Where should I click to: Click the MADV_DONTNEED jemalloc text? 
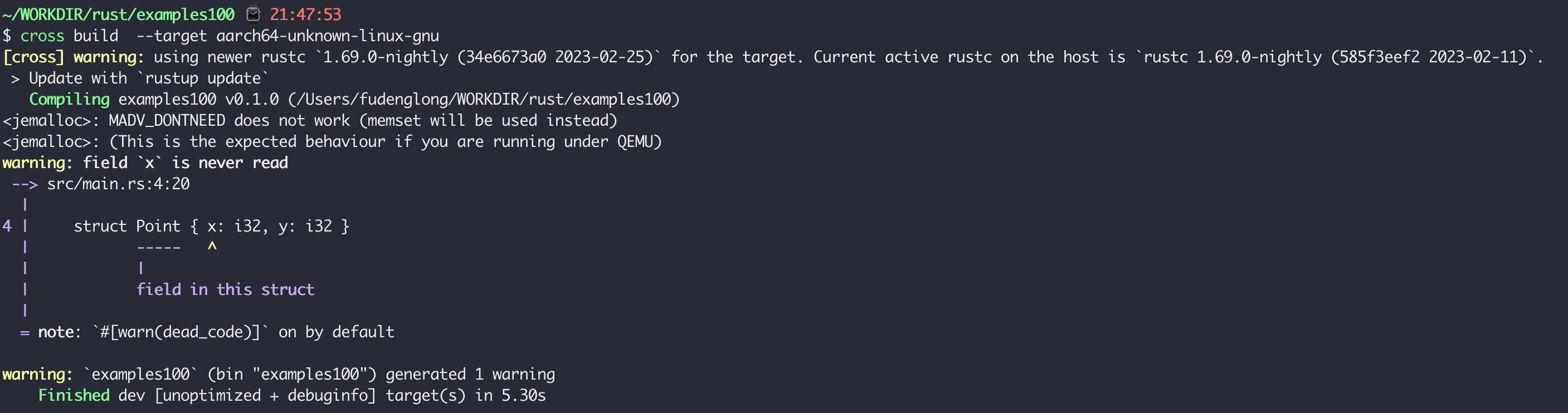[x=167, y=120]
